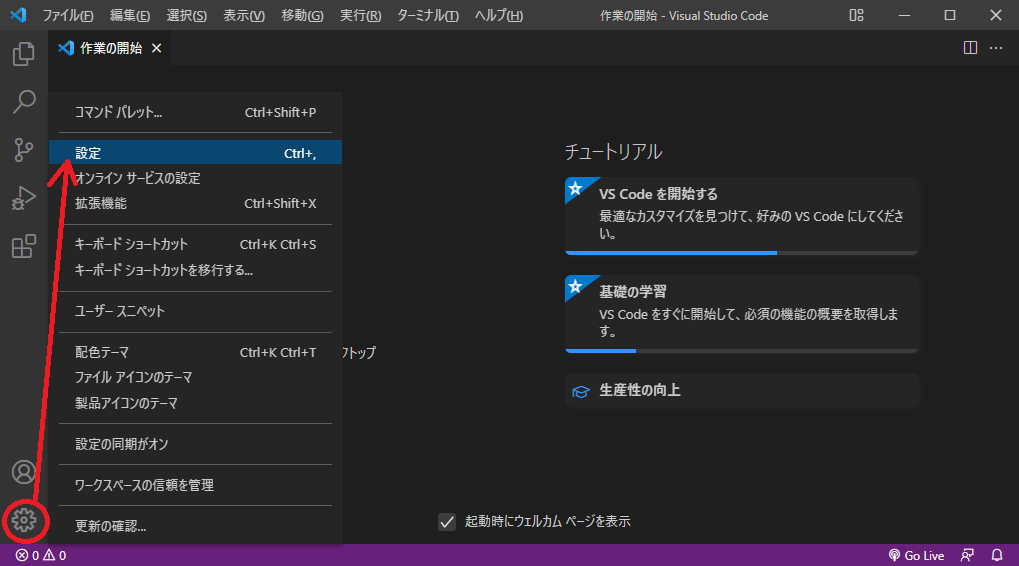1019x566 pixels.
Task: Split the editor to the right
Action: tap(970, 47)
